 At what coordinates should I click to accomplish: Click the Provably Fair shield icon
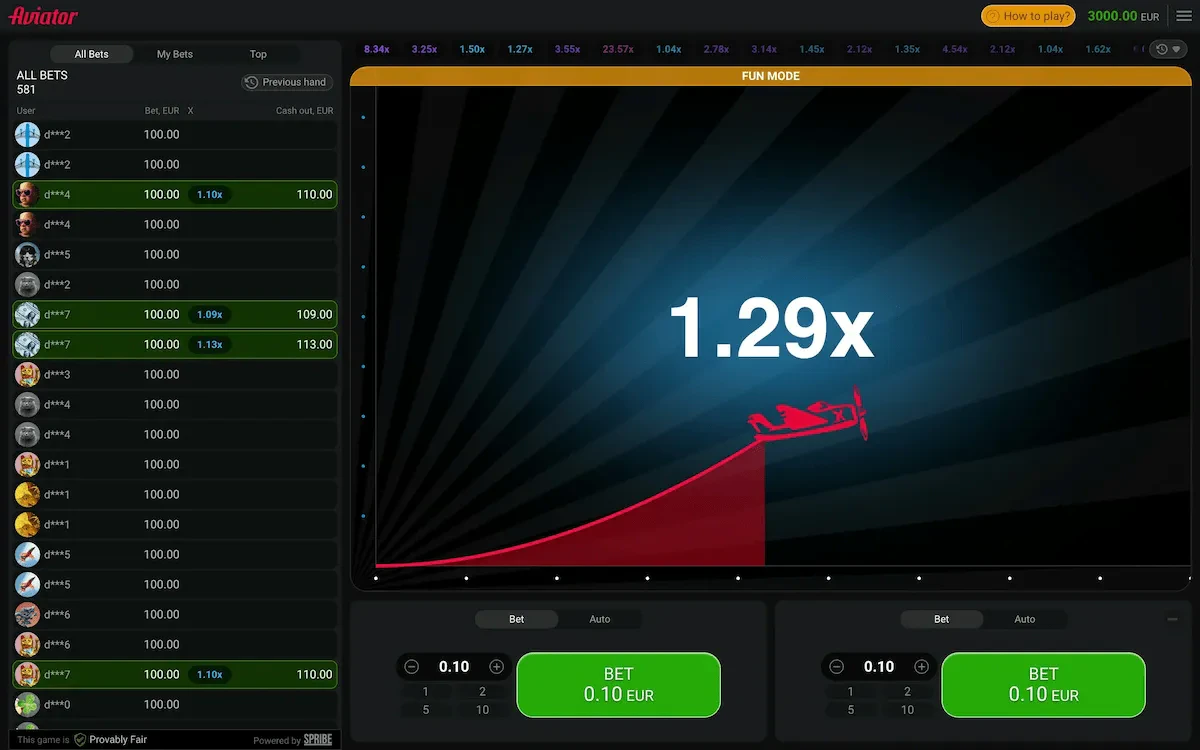[80, 740]
